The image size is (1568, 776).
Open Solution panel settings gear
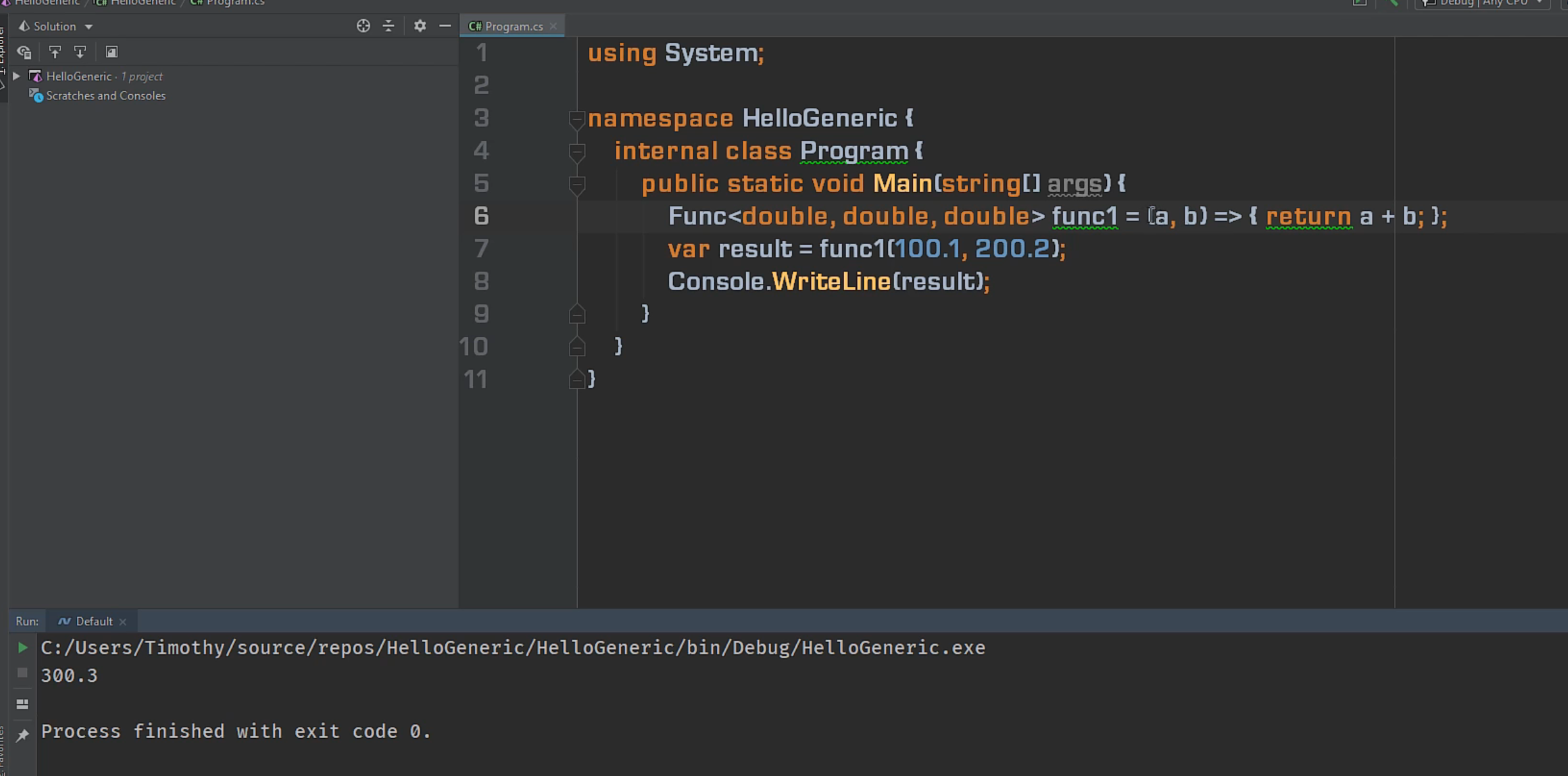(x=420, y=26)
